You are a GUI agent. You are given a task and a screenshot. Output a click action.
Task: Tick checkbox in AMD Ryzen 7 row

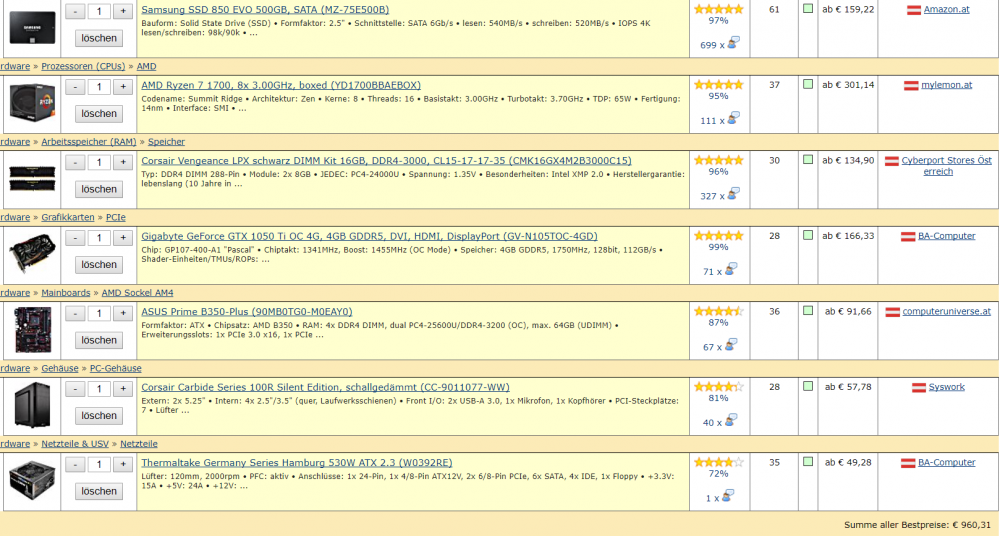(x=808, y=84)
